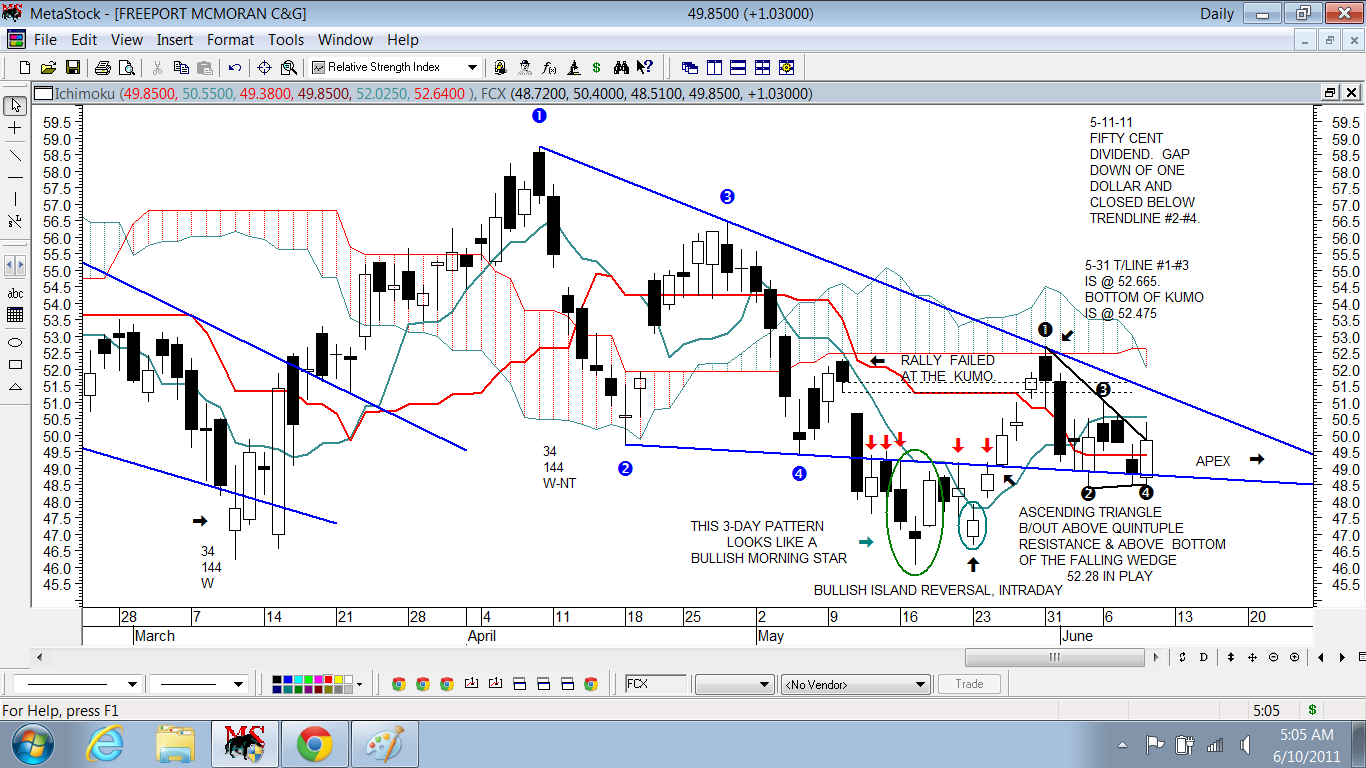Open the color palette swatch picker
Viewport: 1366px width, 768px height.
357,683
